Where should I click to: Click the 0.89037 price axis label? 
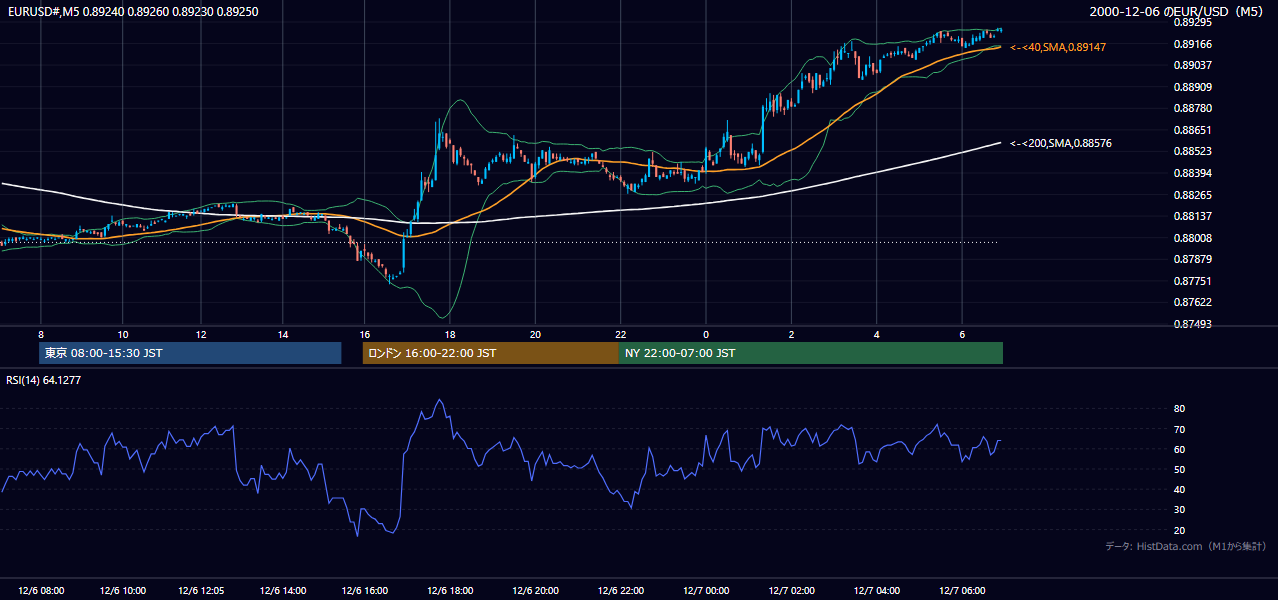pyautogui.click(x=1192, y=65)
